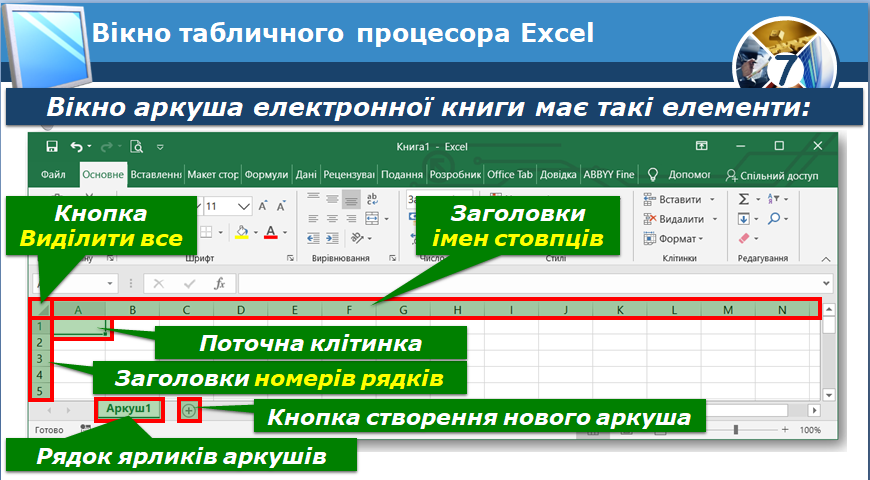The image size is (870, 480).
Task: Open the Font Color dropdown arrow
Action: point(285,232)
